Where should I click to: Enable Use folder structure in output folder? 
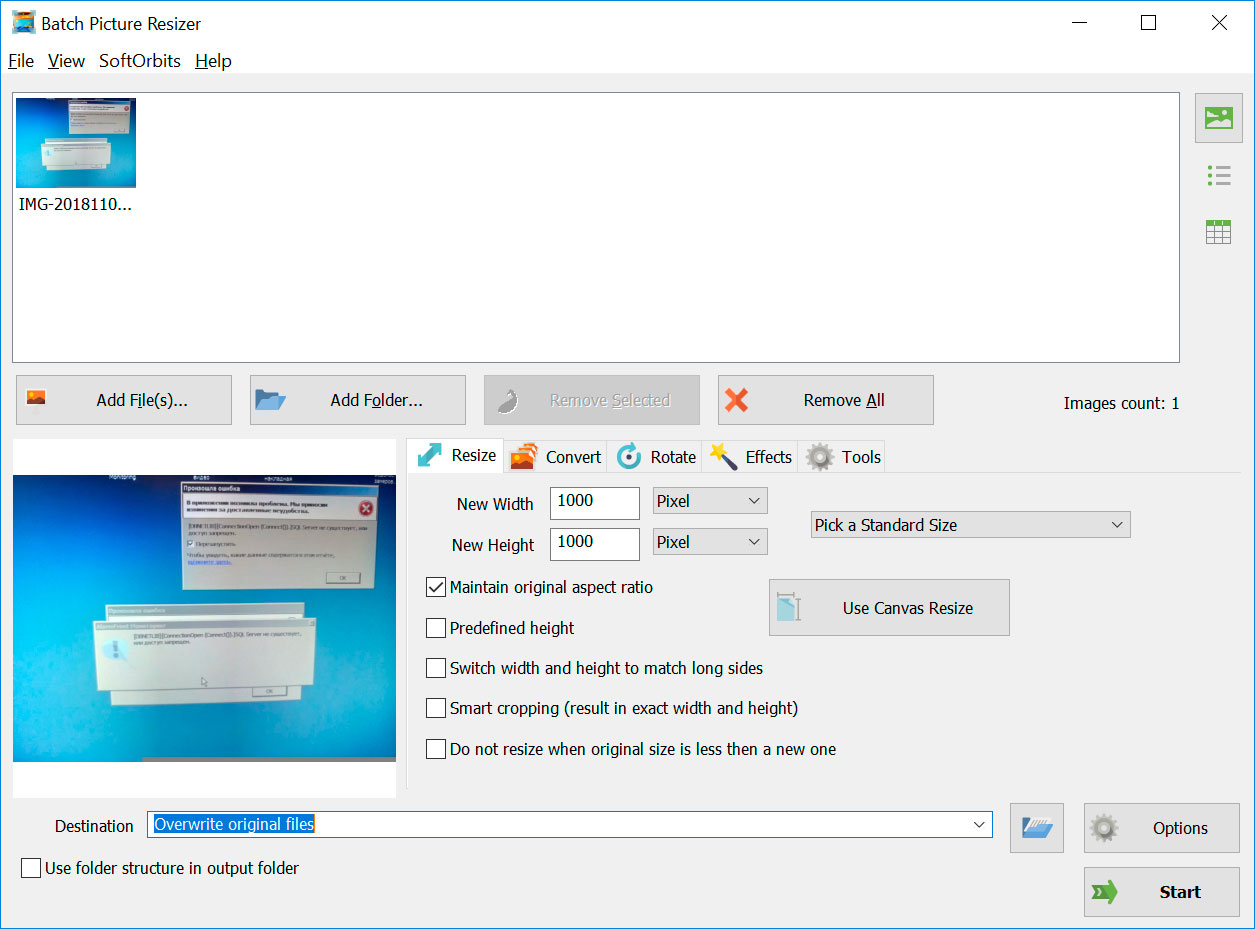[30, 868]
